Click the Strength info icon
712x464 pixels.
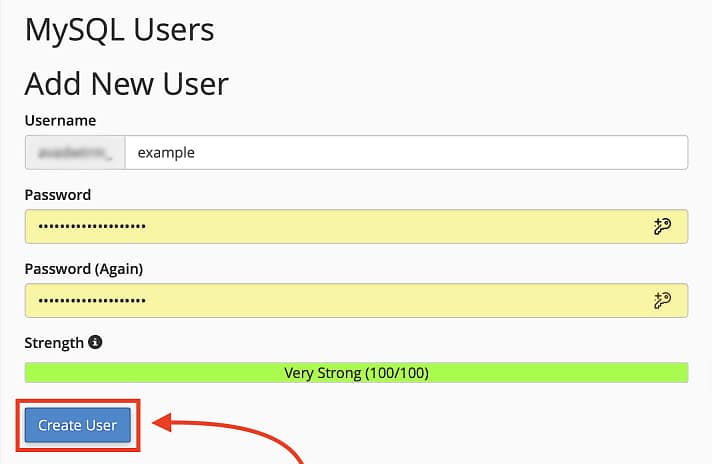pyautogui.click(x=95, y=342)
